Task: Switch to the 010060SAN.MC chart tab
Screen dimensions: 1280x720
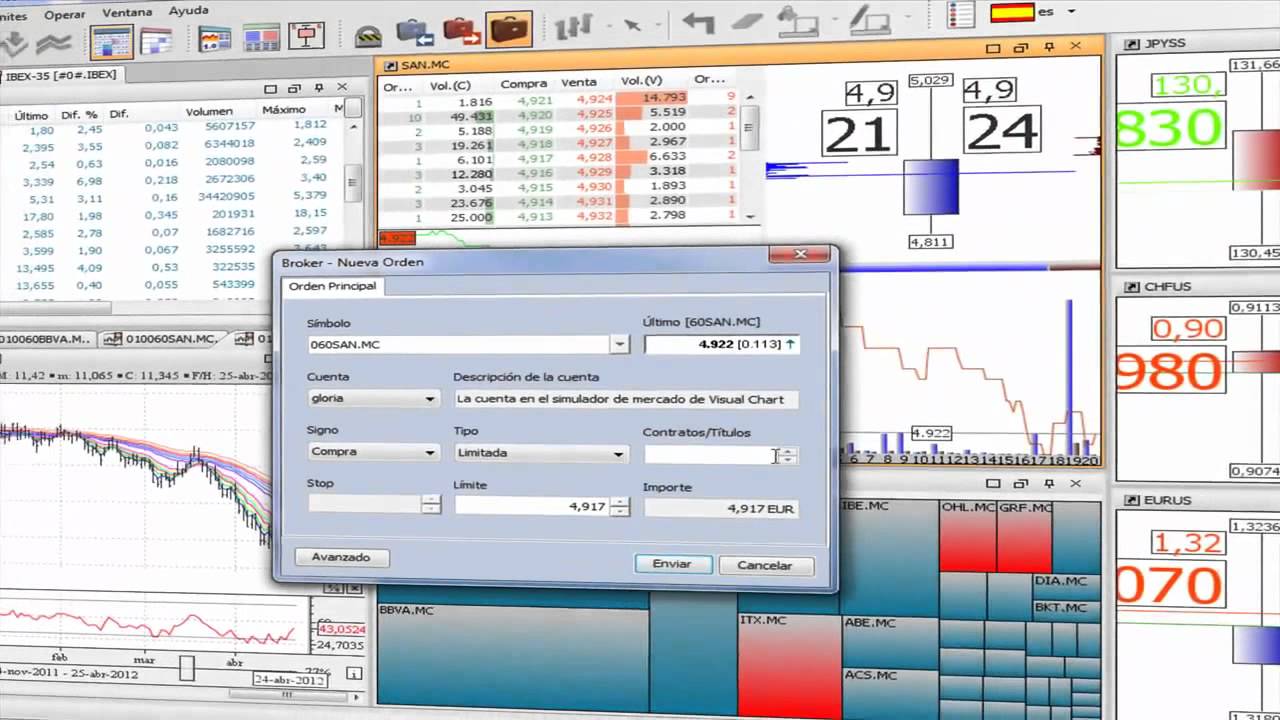Action: (x=162, y=339)
